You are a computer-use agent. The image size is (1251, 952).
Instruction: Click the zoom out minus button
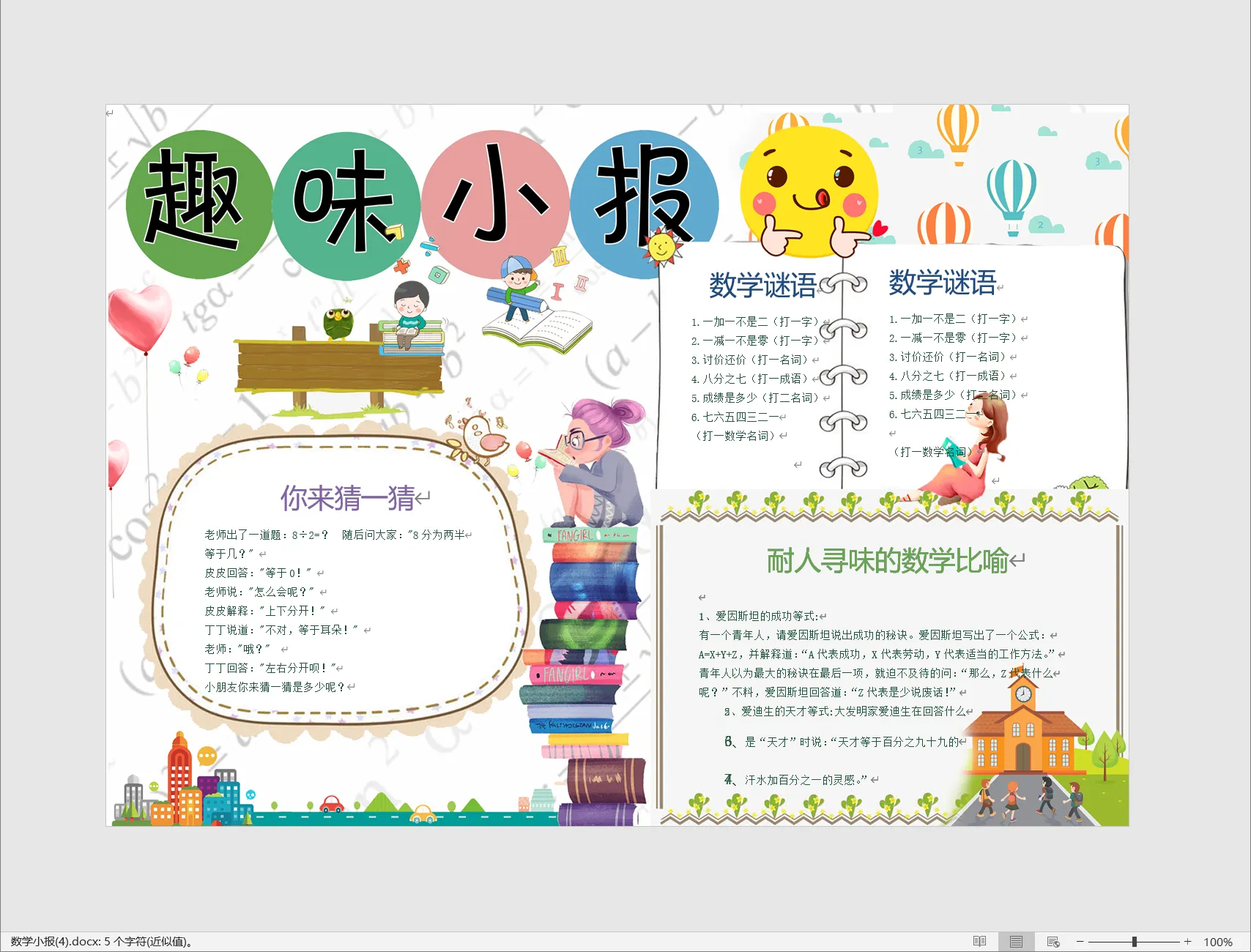[x=1080, y=942]
